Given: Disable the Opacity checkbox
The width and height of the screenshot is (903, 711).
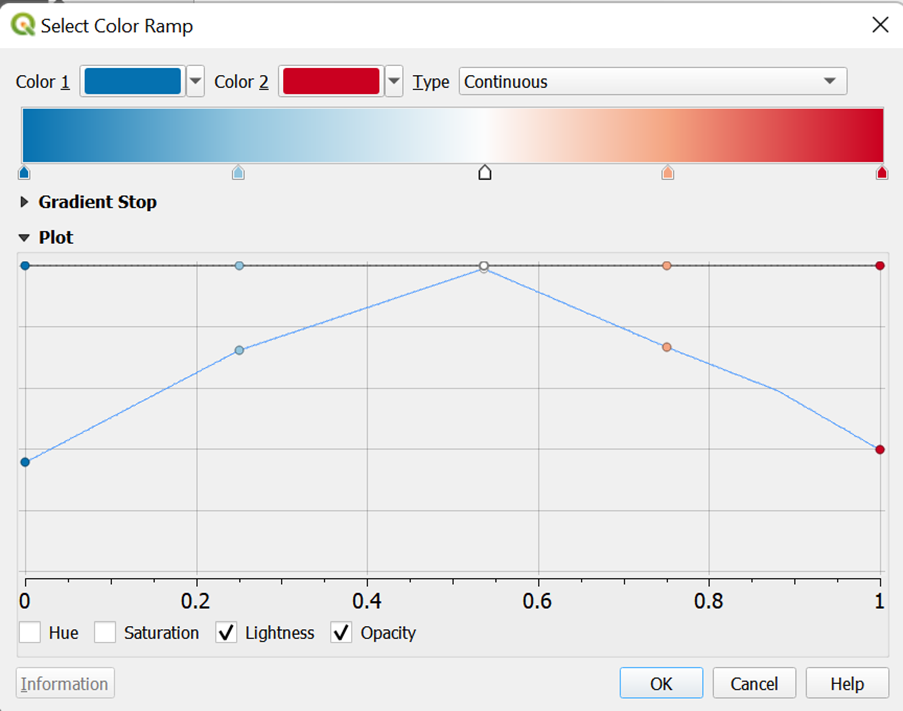Looking at the screenshot, I should [342, 633].
